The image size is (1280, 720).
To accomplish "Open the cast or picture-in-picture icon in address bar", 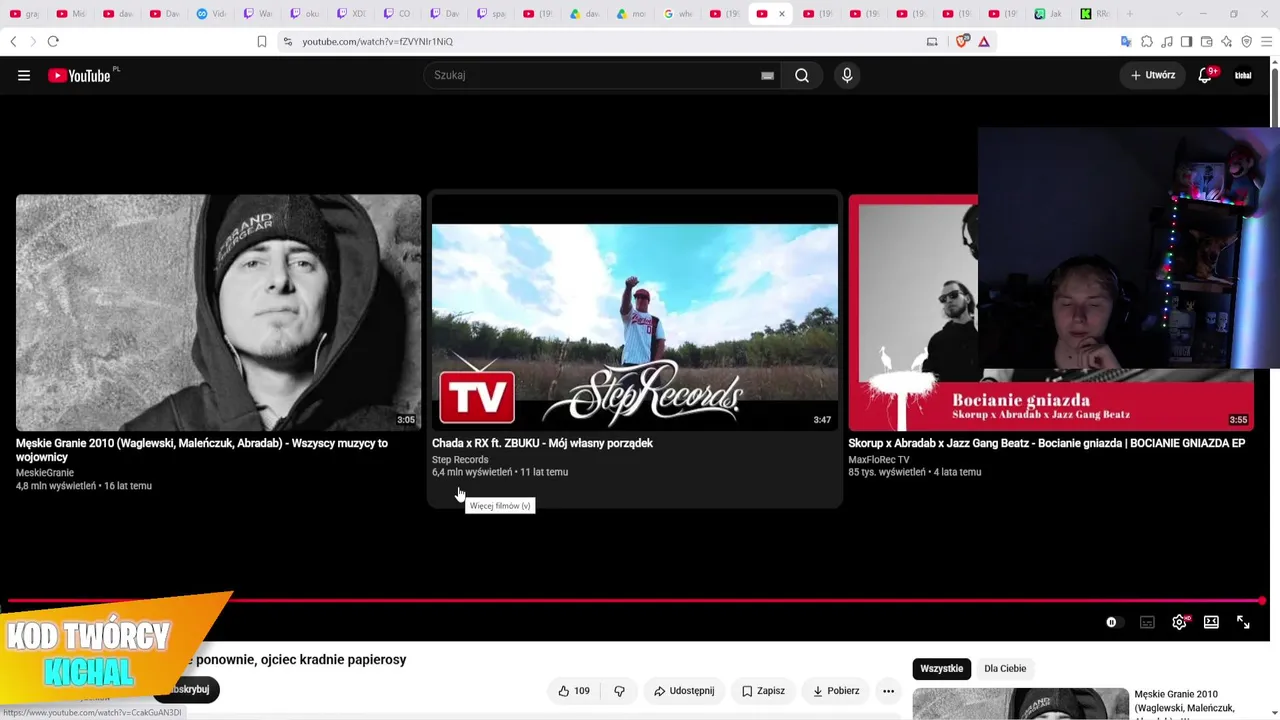I will 932,41.
